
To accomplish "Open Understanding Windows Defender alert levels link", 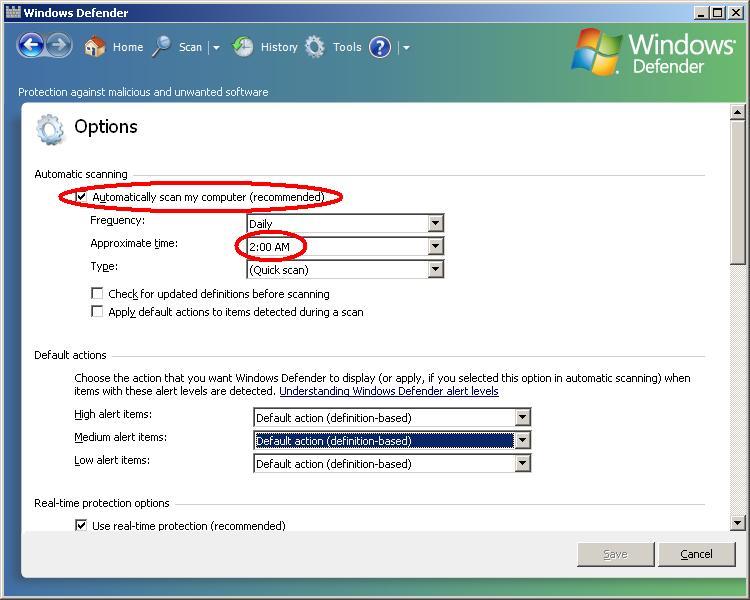I will 388,391.
